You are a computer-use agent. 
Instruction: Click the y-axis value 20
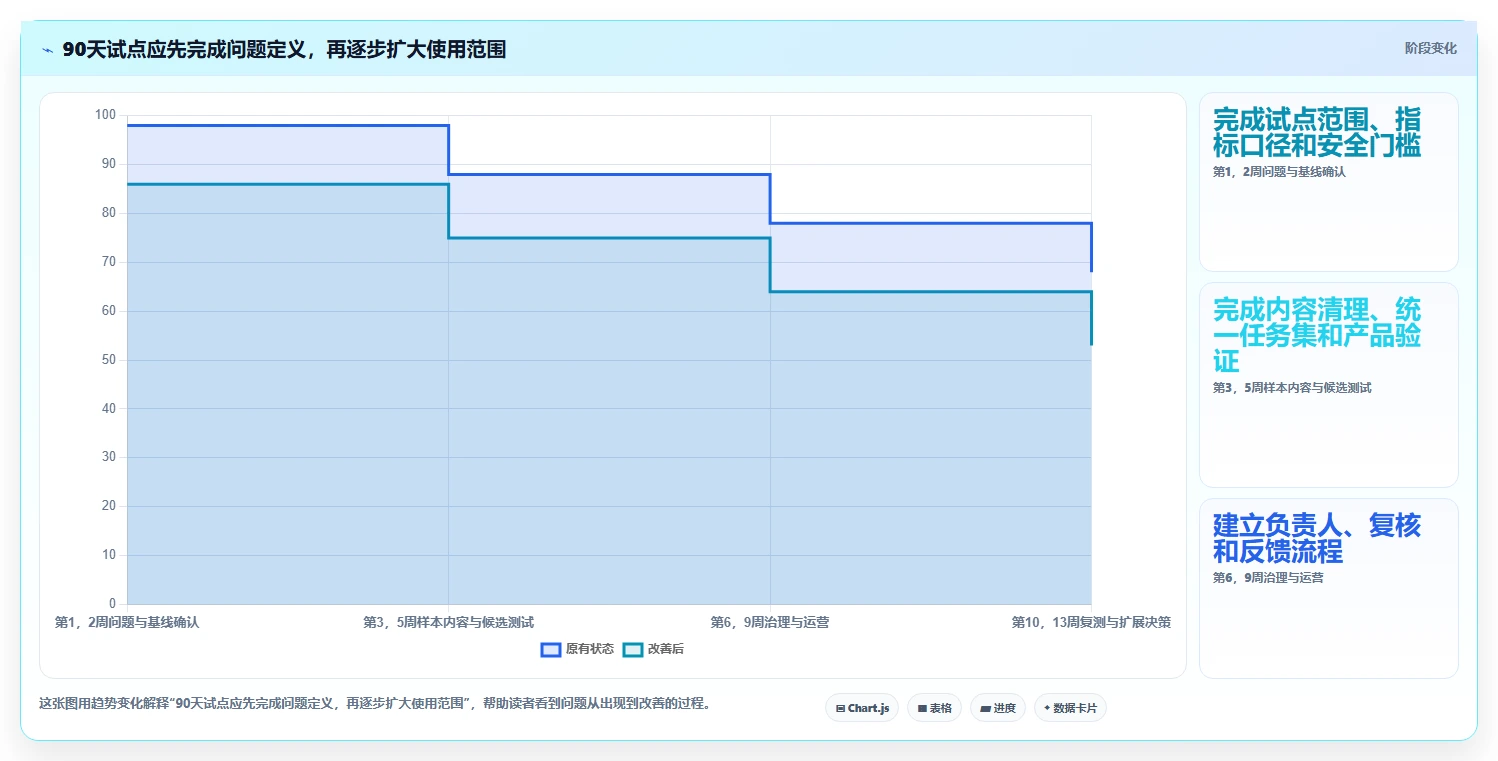(x=109, y=506)
